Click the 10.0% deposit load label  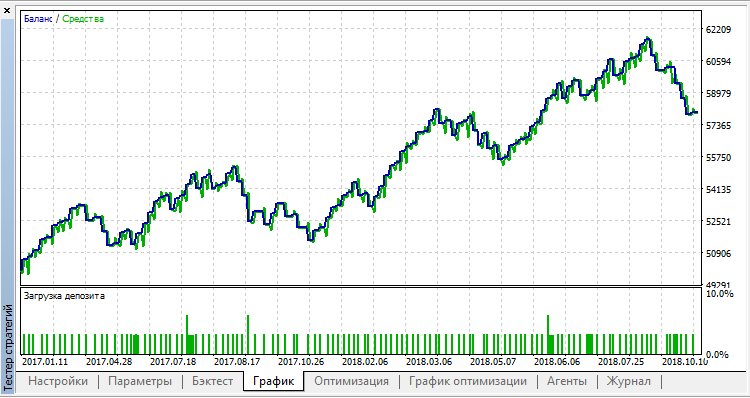719,293
